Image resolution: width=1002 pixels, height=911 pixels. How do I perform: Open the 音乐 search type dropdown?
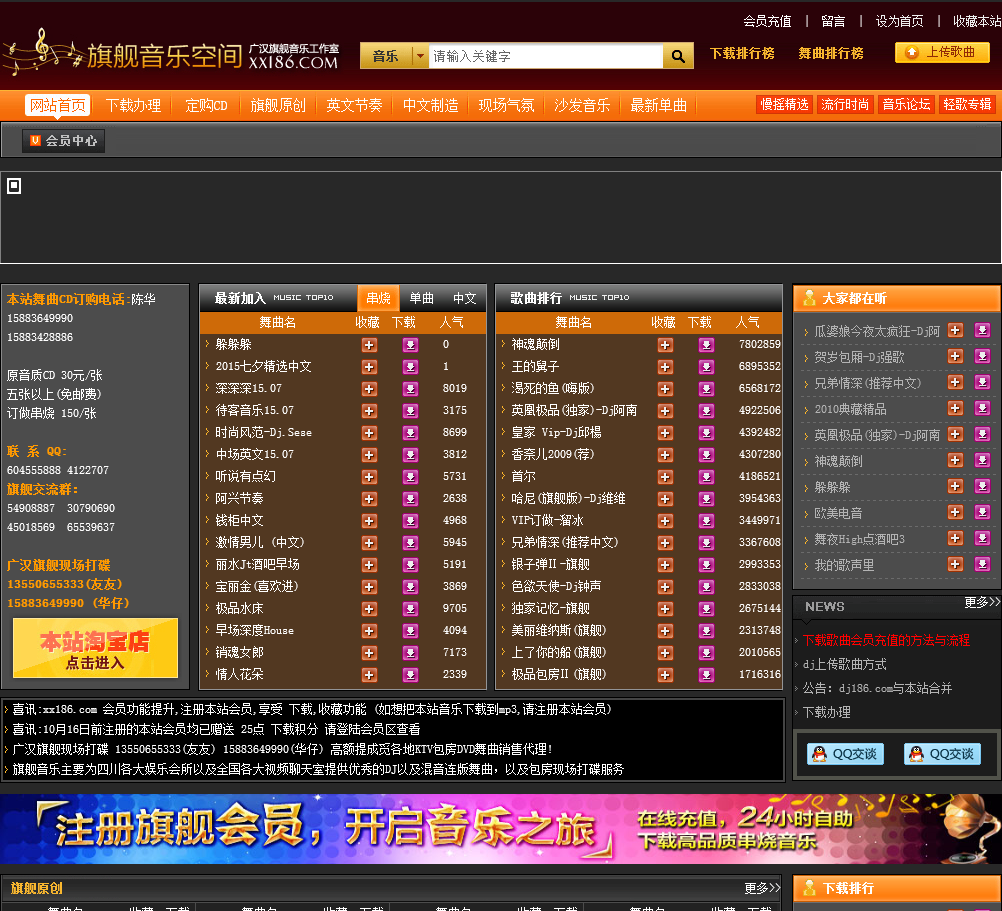394,56
